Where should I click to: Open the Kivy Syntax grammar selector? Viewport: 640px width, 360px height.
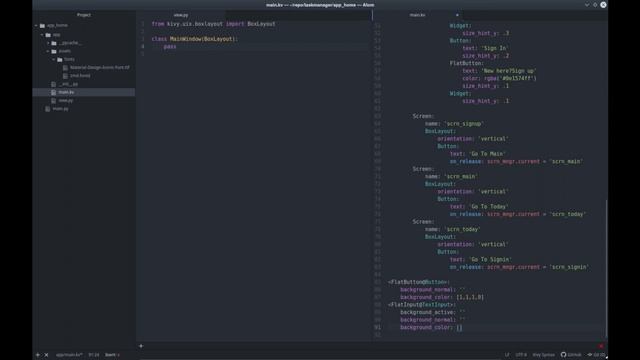tap(543, 355)
